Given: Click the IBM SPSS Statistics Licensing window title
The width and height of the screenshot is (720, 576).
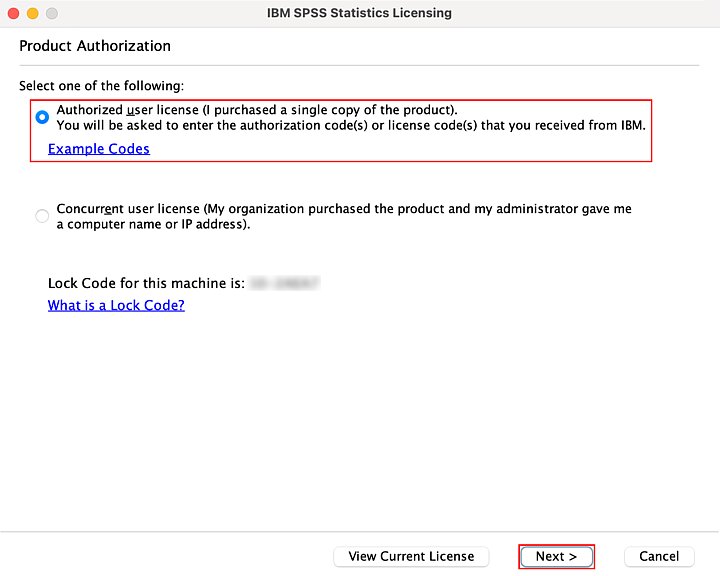Looking at the screenshot, I should click(x=359, y=13).
